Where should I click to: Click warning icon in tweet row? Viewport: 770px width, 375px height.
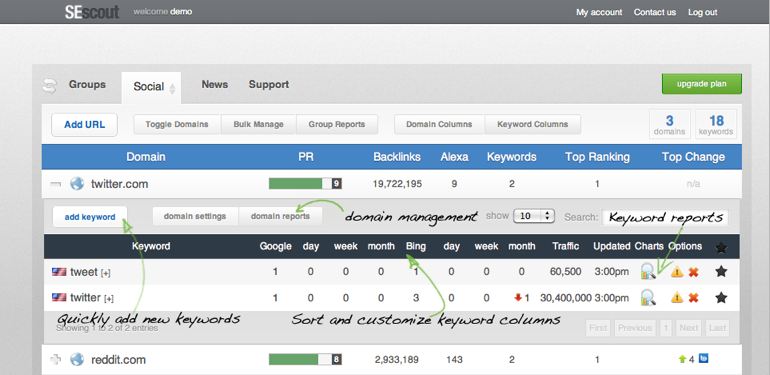click(677, 271)
